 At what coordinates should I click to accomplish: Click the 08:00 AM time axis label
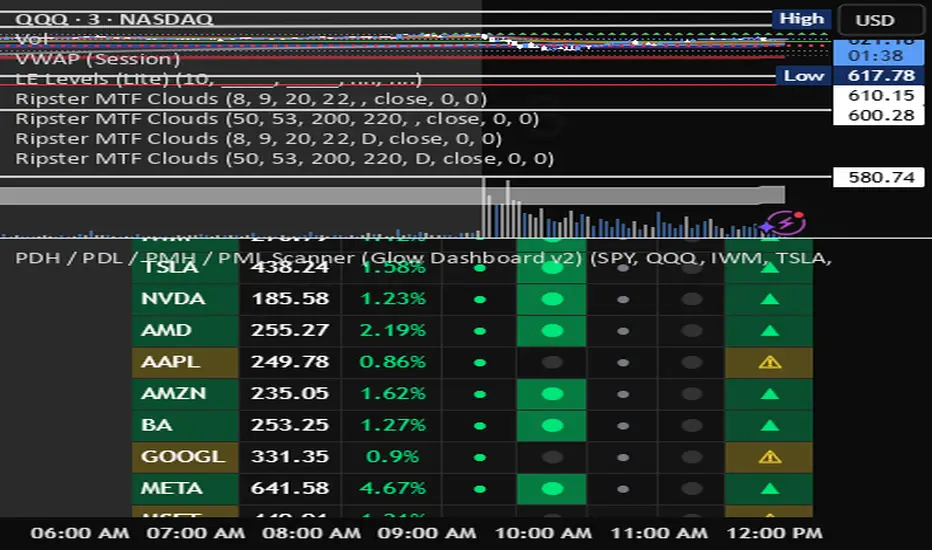click(x=311, y=533)
